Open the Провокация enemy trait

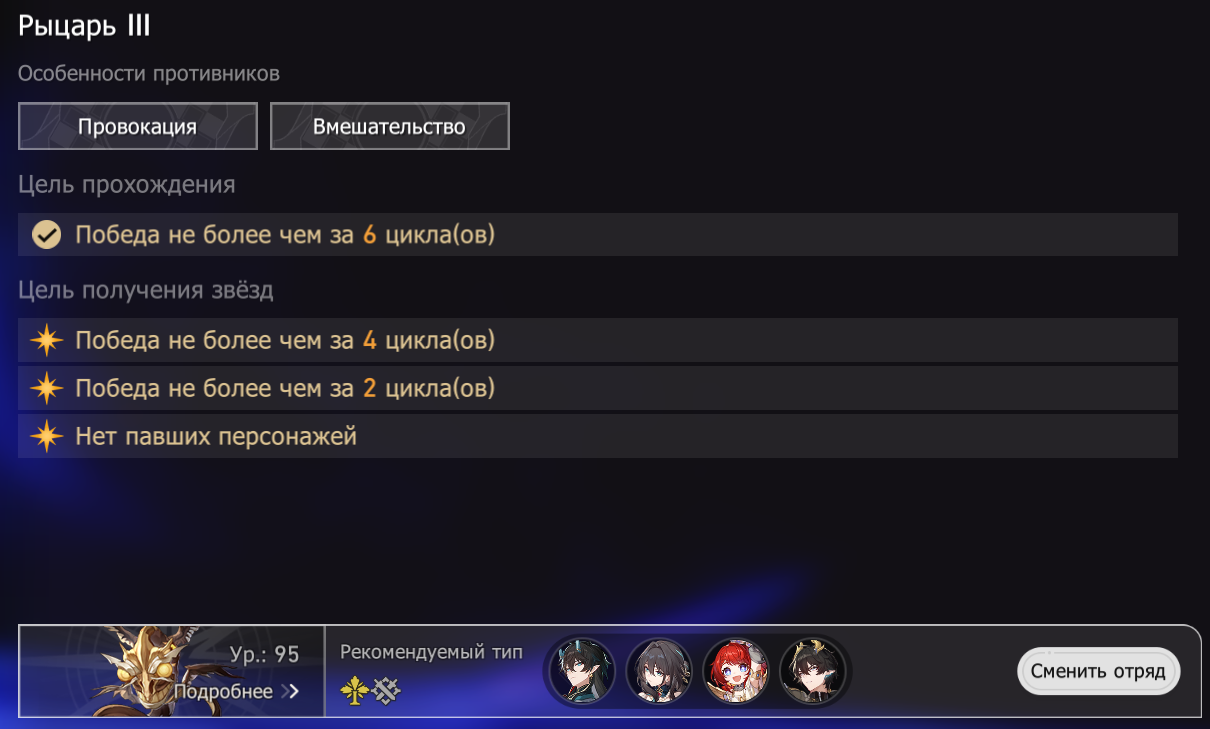coord(138,126)
